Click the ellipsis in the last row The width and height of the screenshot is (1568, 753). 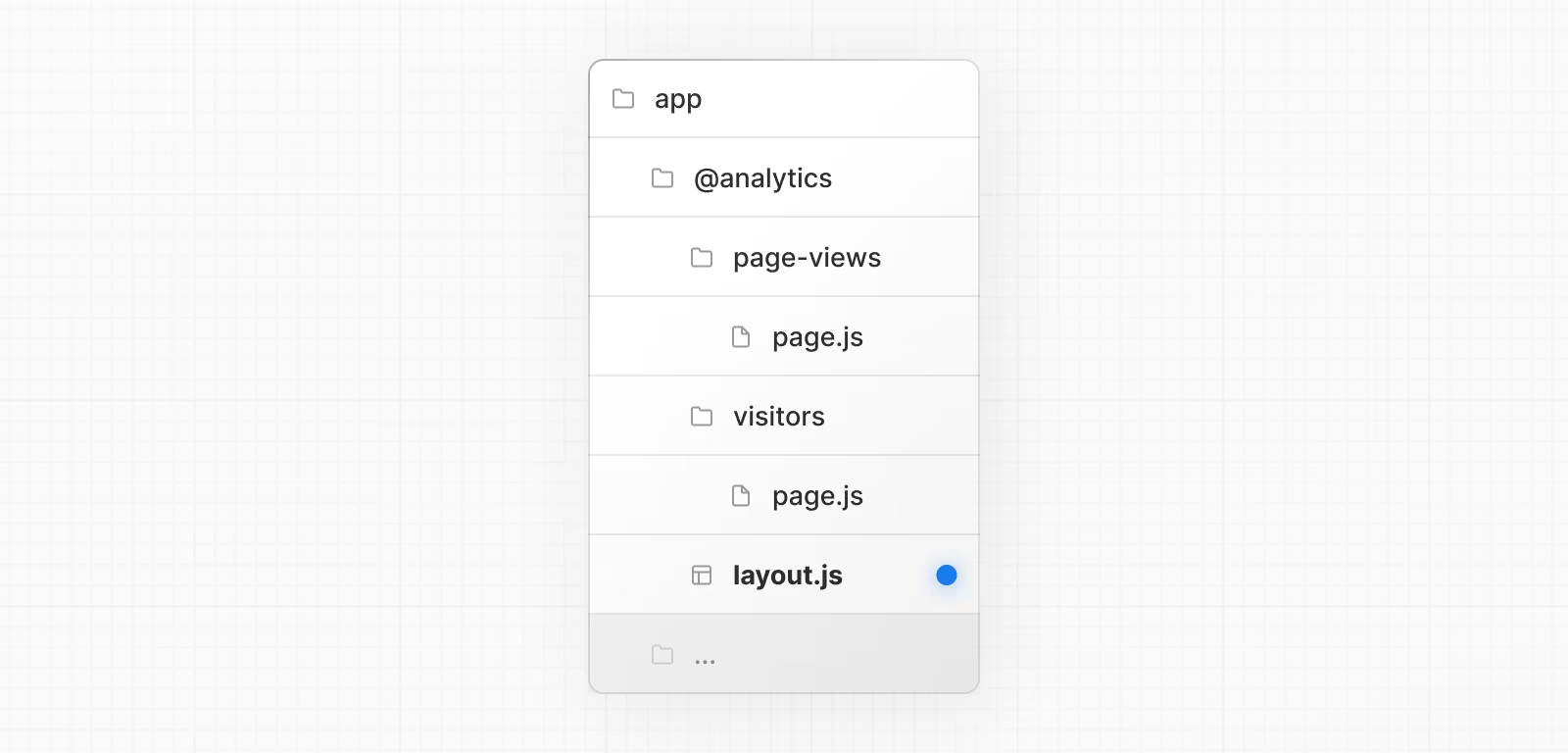[x=705, y=662]
